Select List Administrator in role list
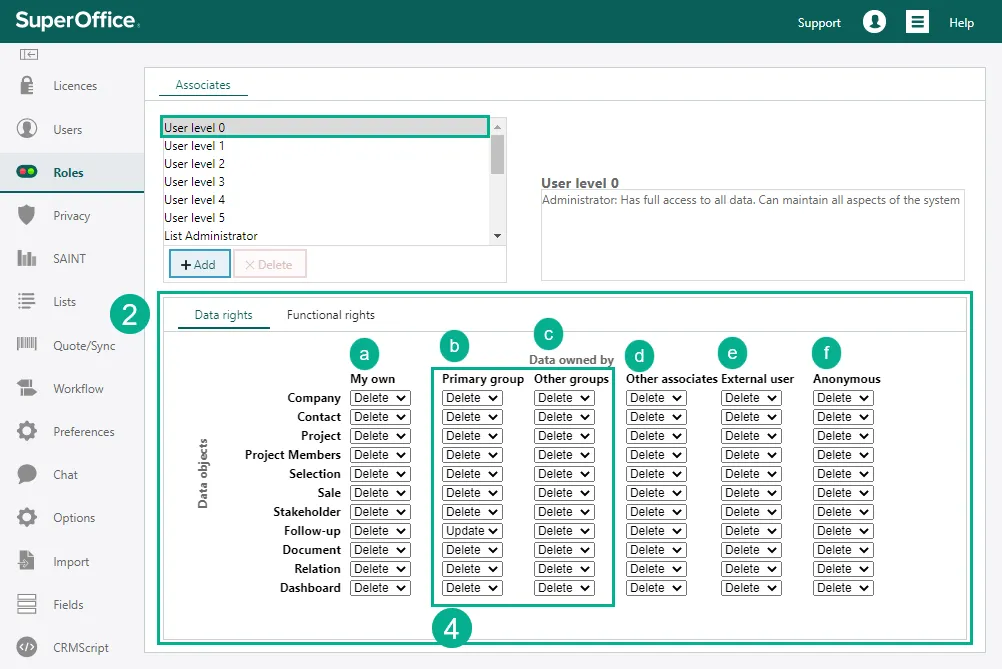The image size is (1002, 669). [x=211, y=236]
